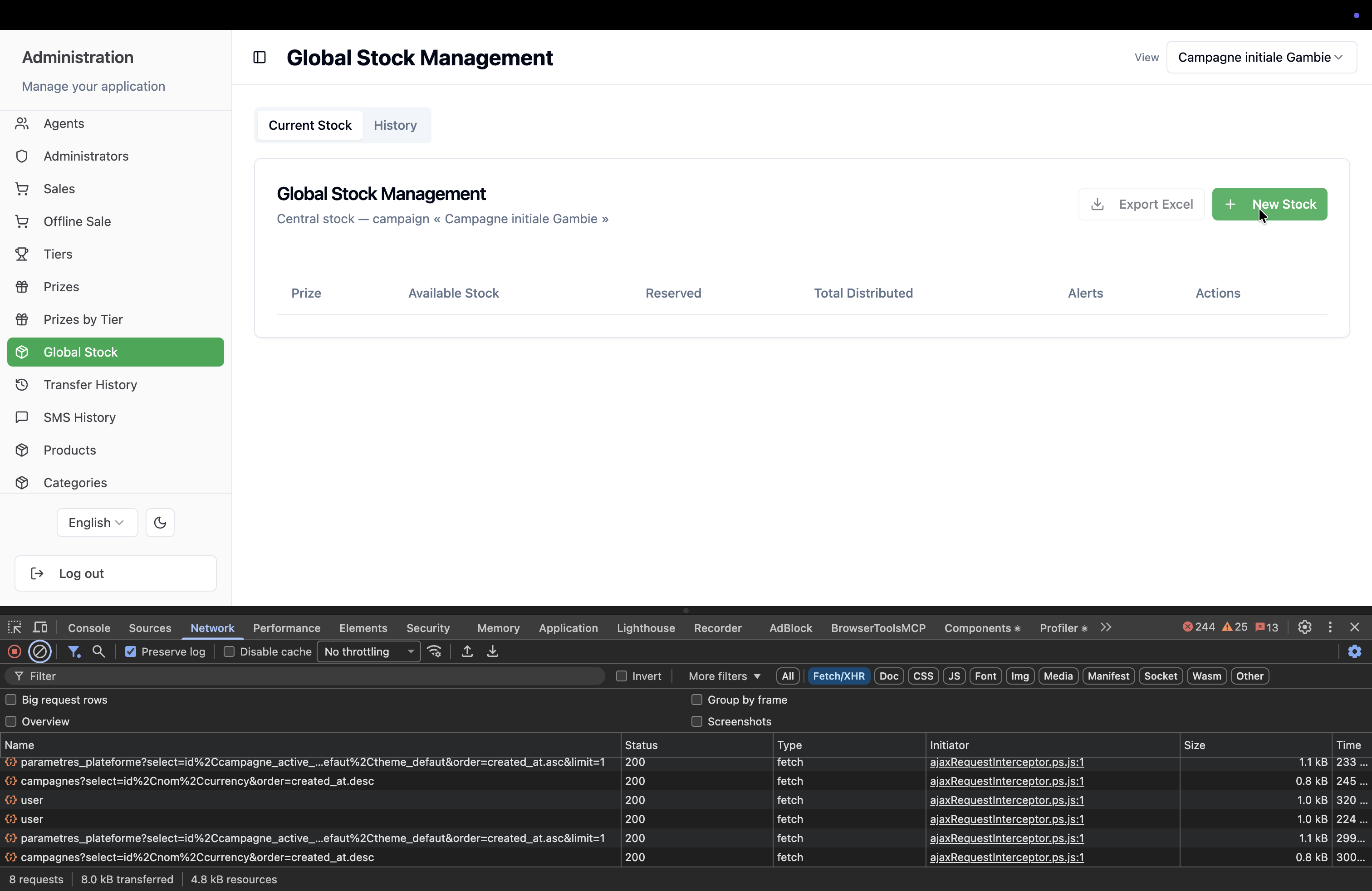Filter by JS request type
Screen dimensions: 1372x891
click(955, 676)
